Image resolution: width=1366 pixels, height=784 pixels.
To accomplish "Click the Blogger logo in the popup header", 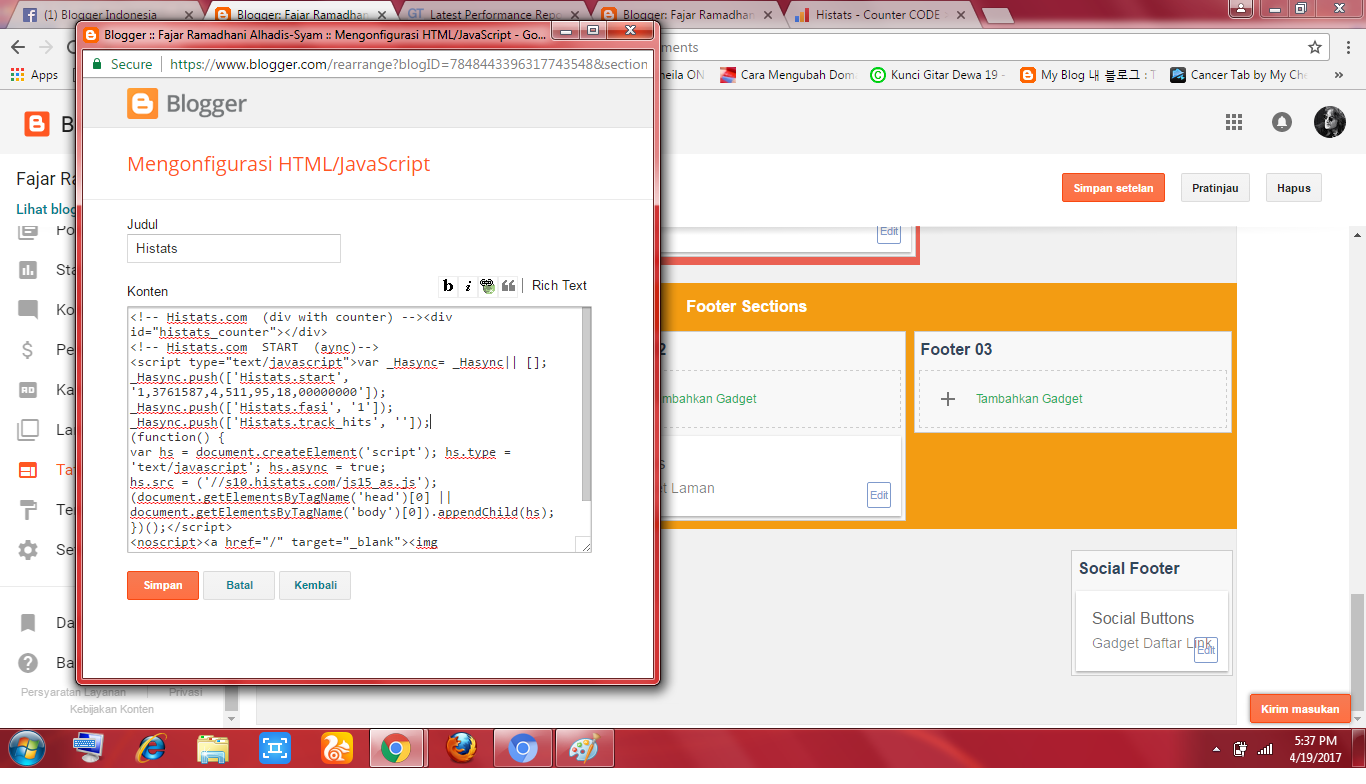I will tap(187, 104).
